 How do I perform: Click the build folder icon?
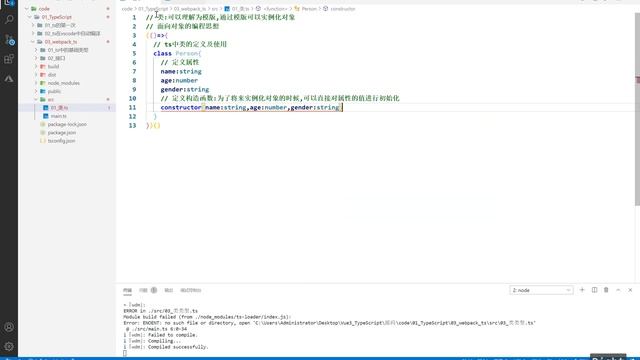coord(43,67)
